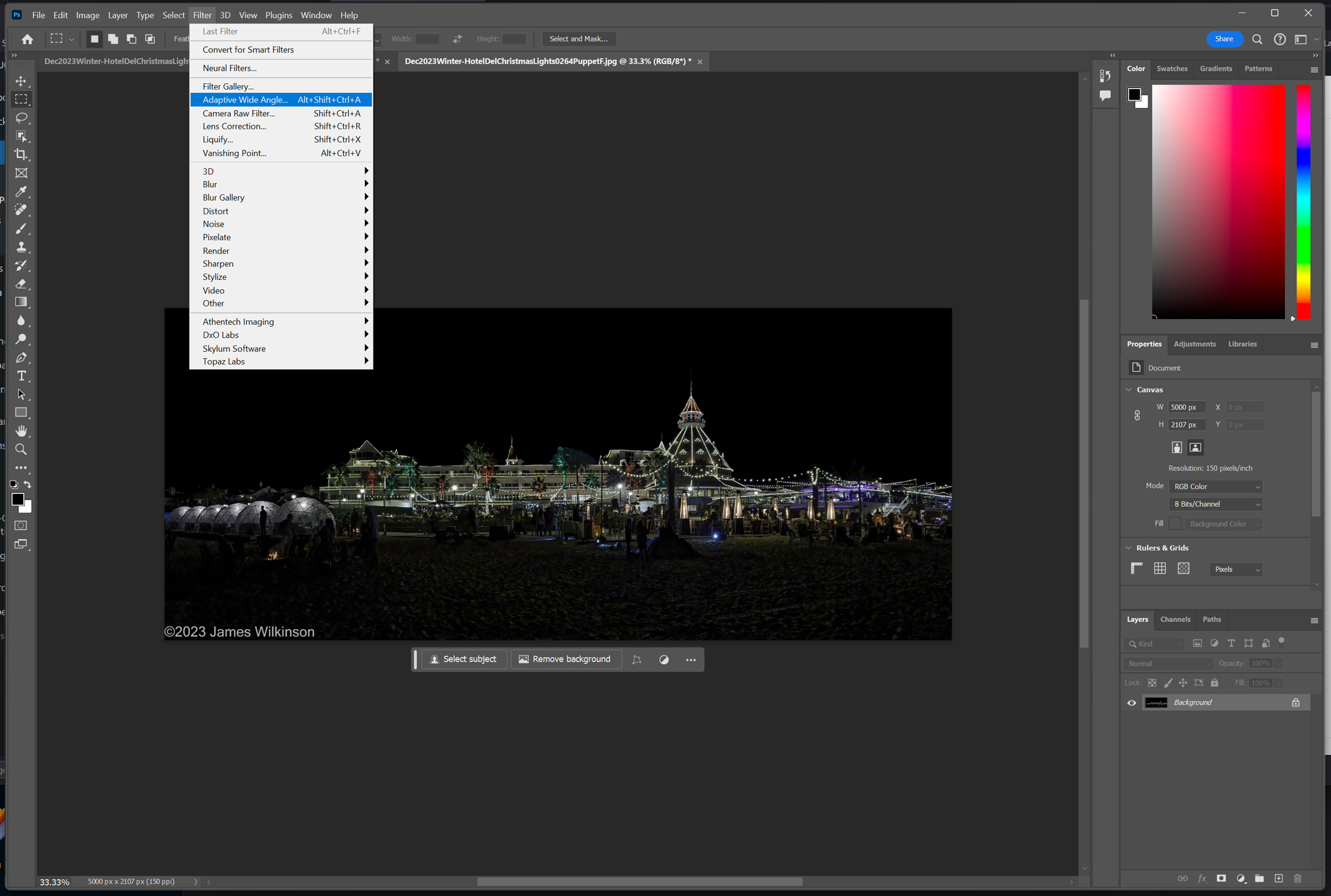
Task: Click Remove background button
Action: 565,659
